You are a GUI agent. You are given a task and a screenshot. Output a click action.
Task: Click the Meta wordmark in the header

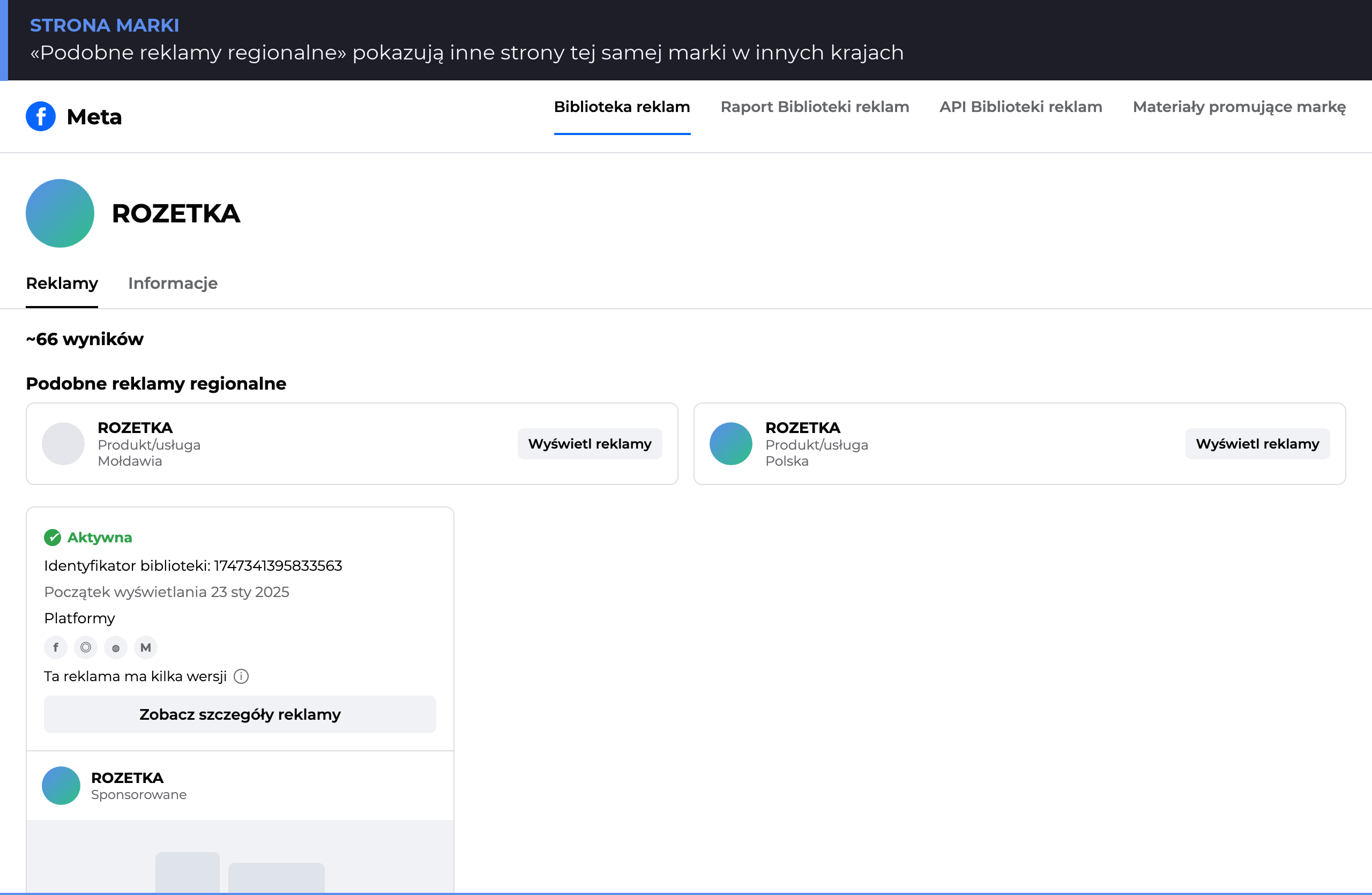(94, 117)
